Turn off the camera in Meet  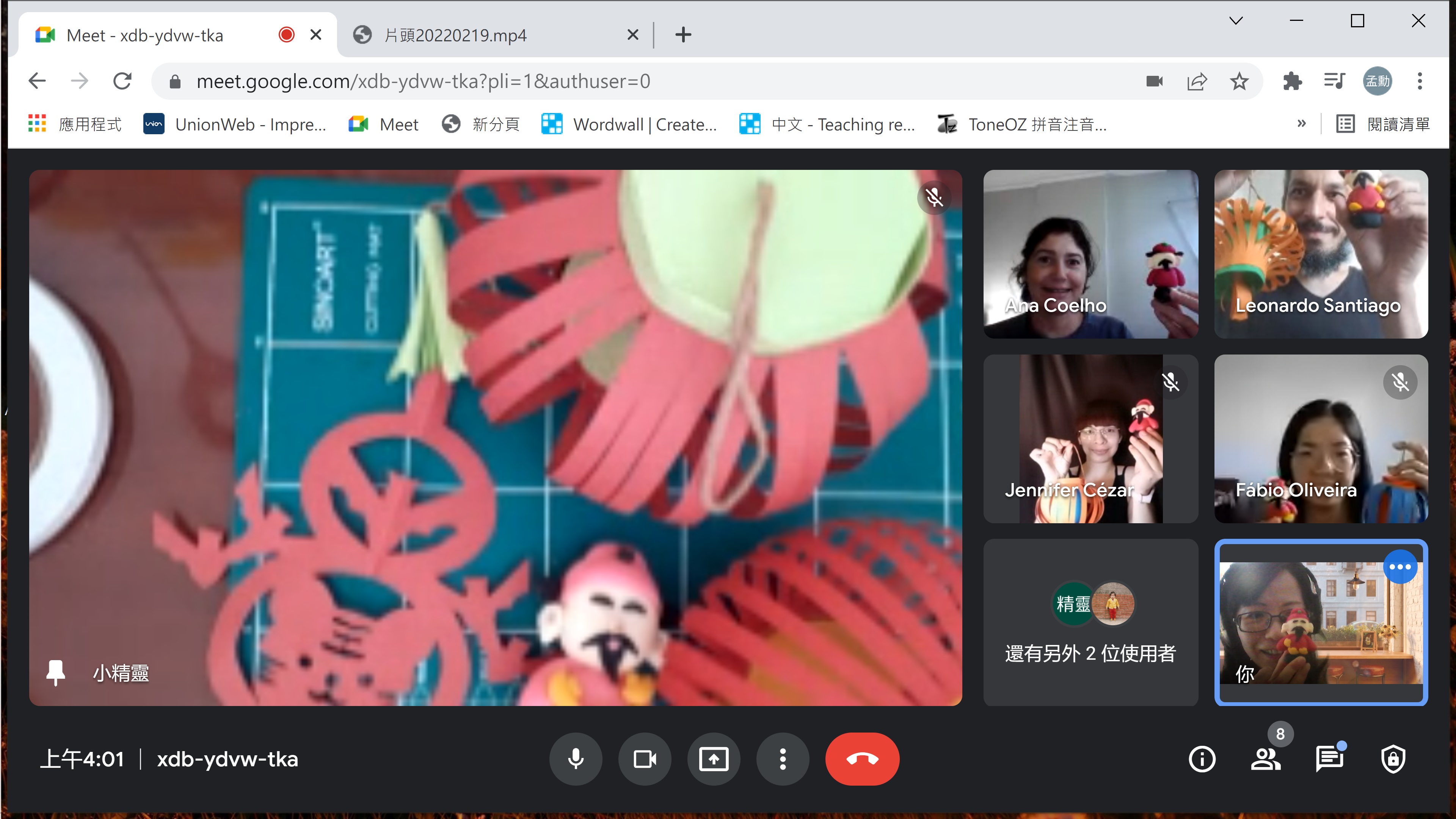(x=644, y=758)
